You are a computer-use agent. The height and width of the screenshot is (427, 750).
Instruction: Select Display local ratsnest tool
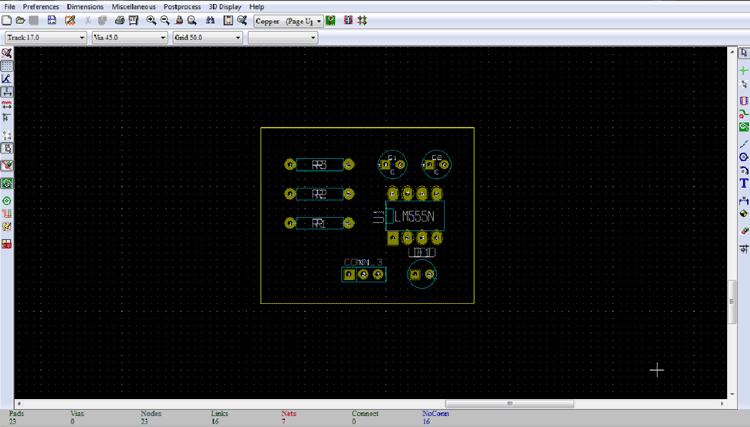(743, 84)
